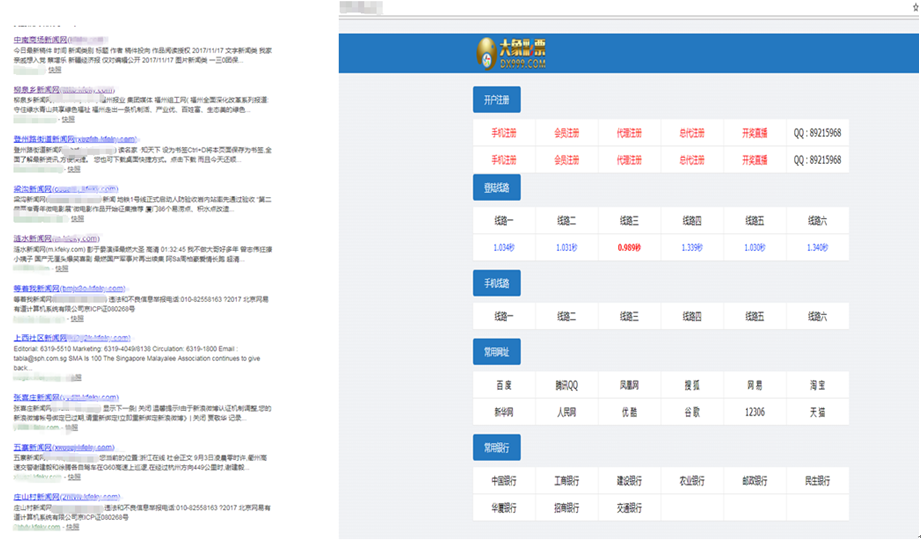Choose 线路五 under 手机线路

755,317
